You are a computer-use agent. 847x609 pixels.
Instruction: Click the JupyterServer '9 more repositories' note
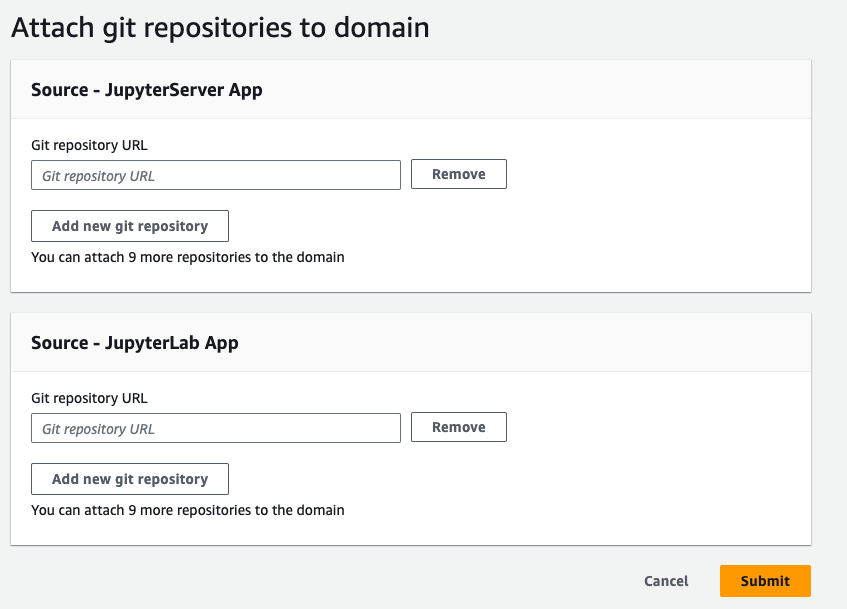coord(187,257)
